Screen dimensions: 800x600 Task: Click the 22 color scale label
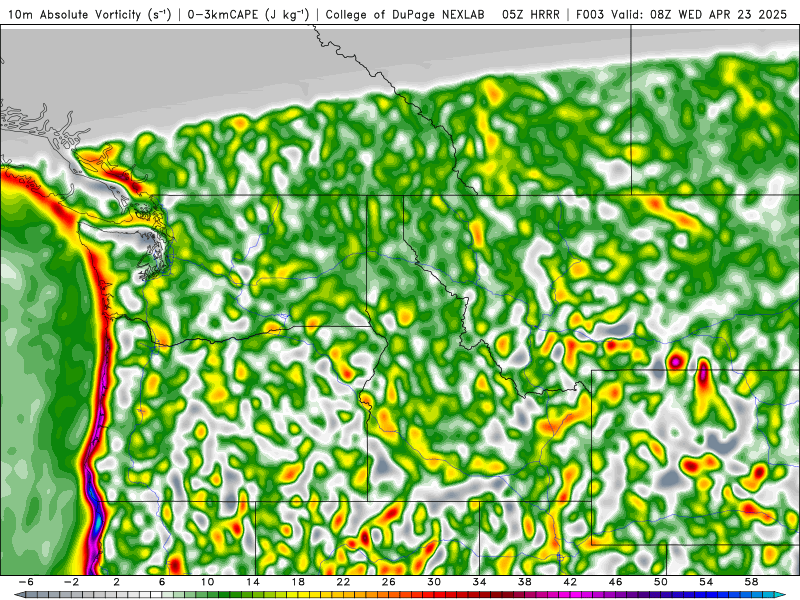(x=343, y=582)
